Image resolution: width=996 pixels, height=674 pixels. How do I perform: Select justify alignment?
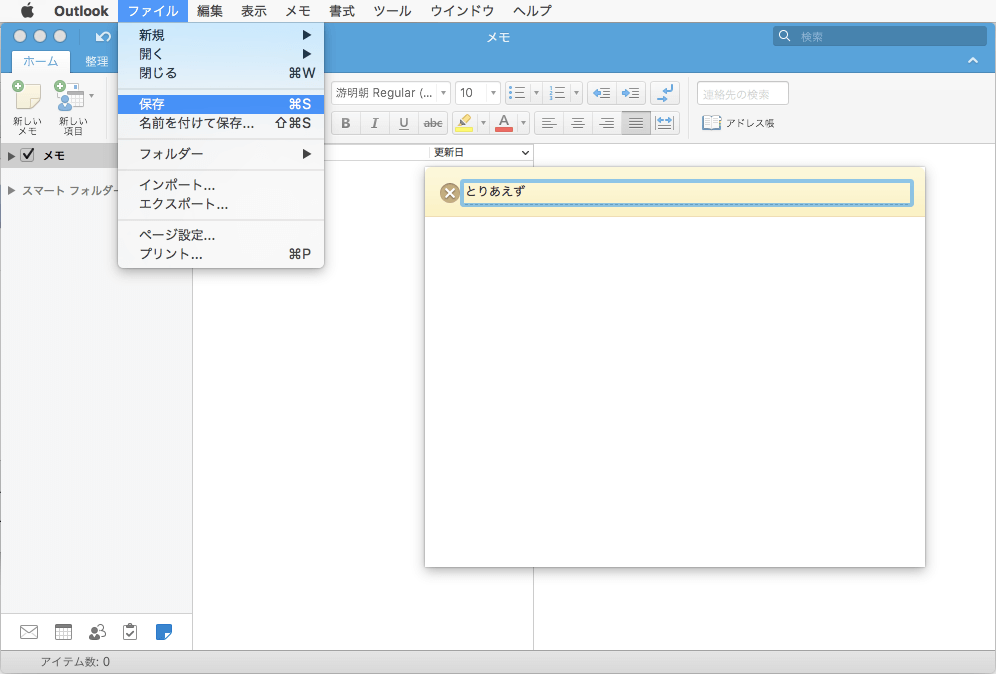coord(636,123)
